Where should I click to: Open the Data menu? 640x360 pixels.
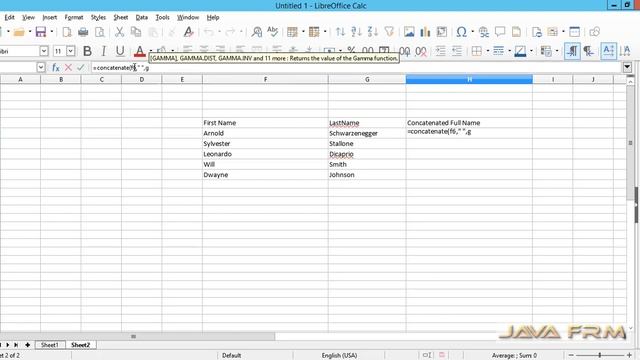(x=142, y=17)
